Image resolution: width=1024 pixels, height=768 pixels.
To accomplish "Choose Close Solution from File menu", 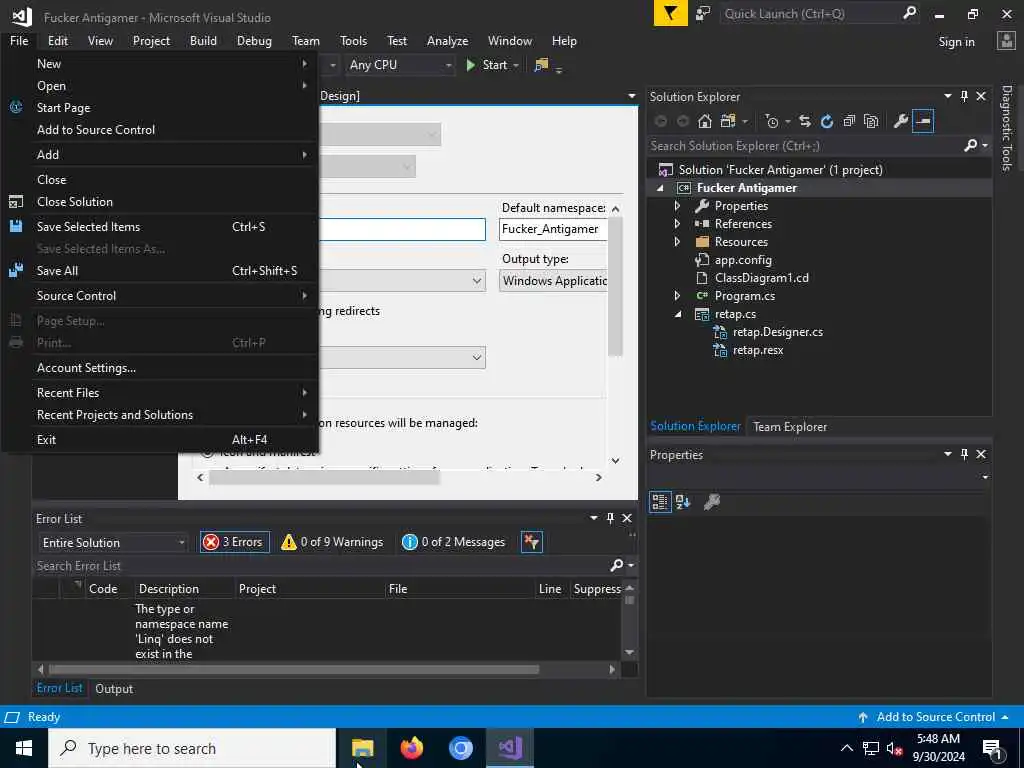I will pyautogui.click(x=160, y=202).
